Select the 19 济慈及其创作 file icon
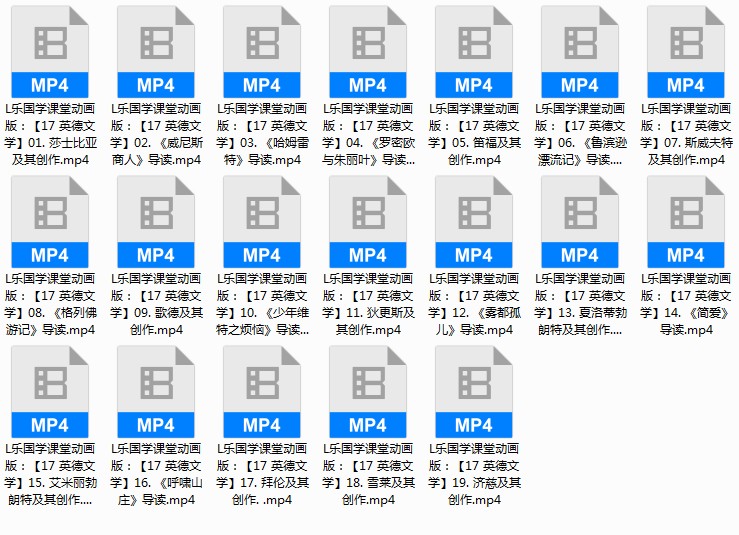 474,392
